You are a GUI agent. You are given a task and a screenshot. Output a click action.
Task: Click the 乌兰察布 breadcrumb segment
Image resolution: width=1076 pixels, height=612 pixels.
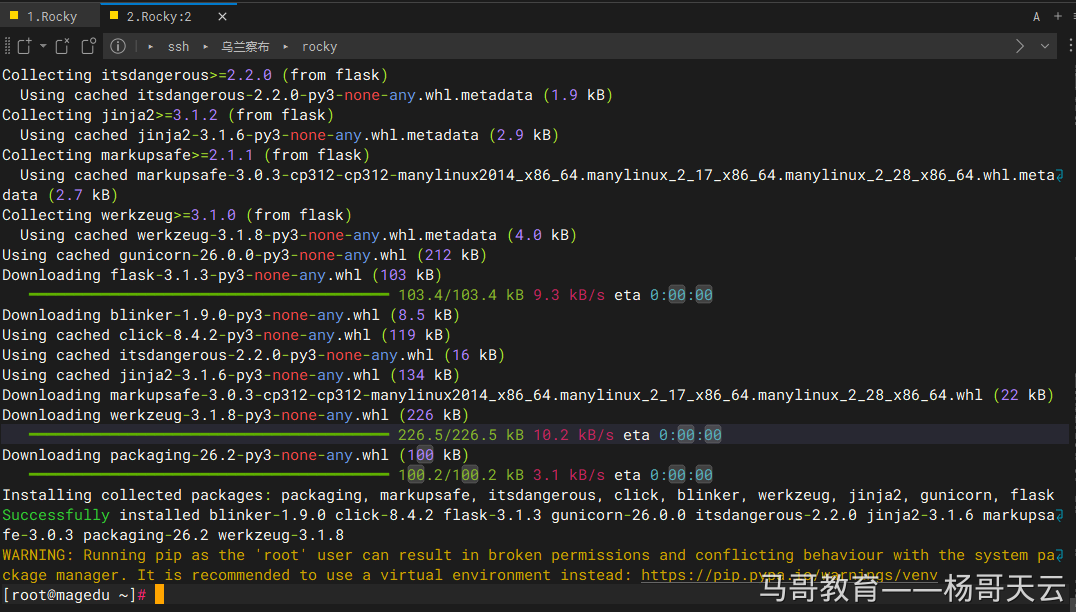click(x=245, y=47)
